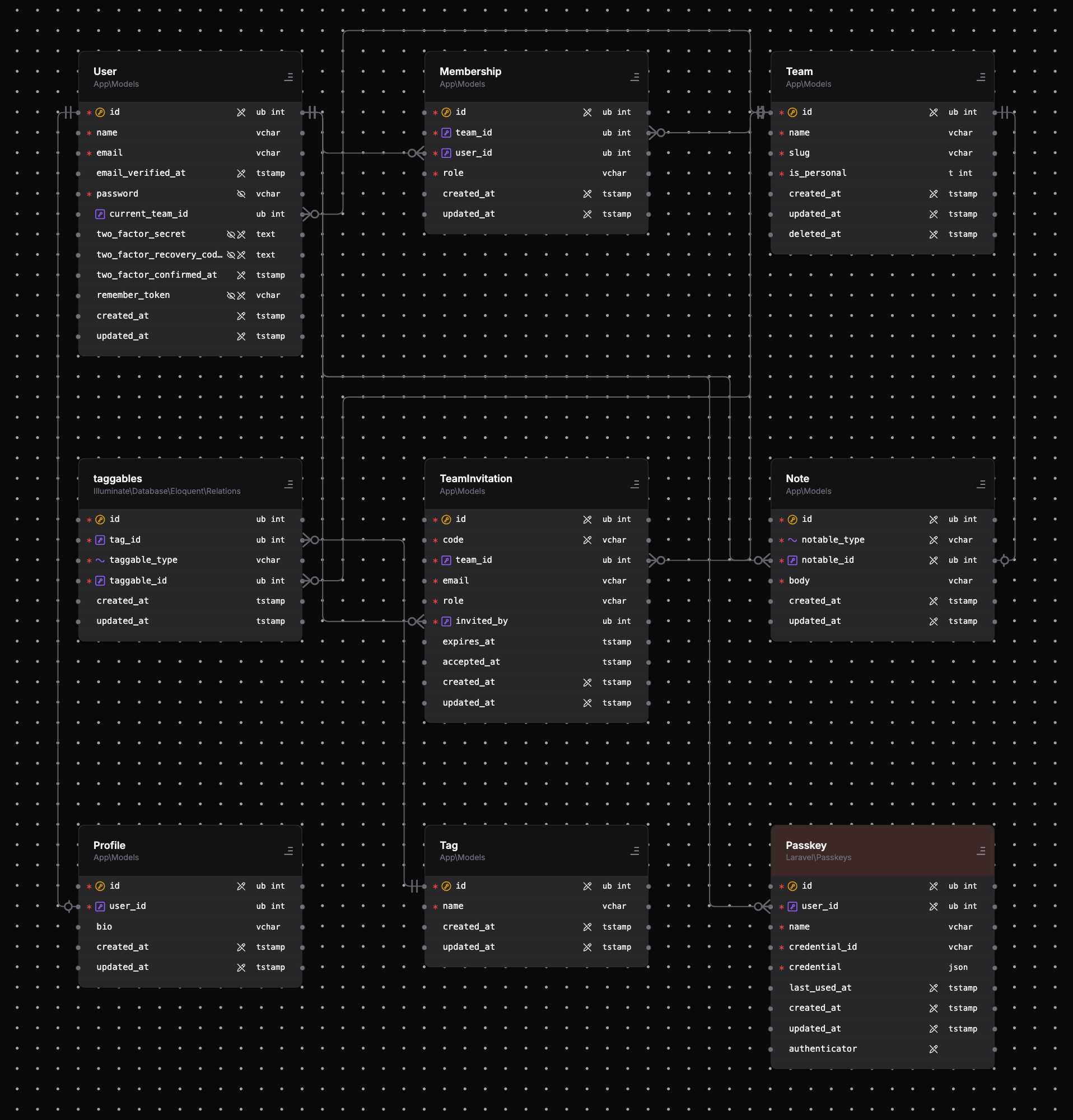Click the non-fillable icon on Team deleted_at row
This screenshot has height=1120, width=1073.
(934, 235)
